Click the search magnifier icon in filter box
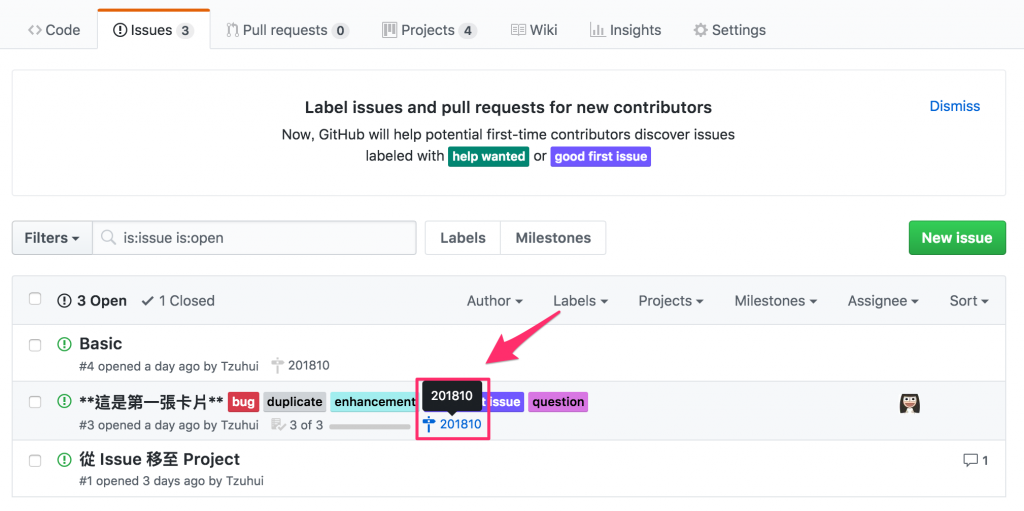The height and width of the screenshot is (511, 1024). (x=108, y=238)
